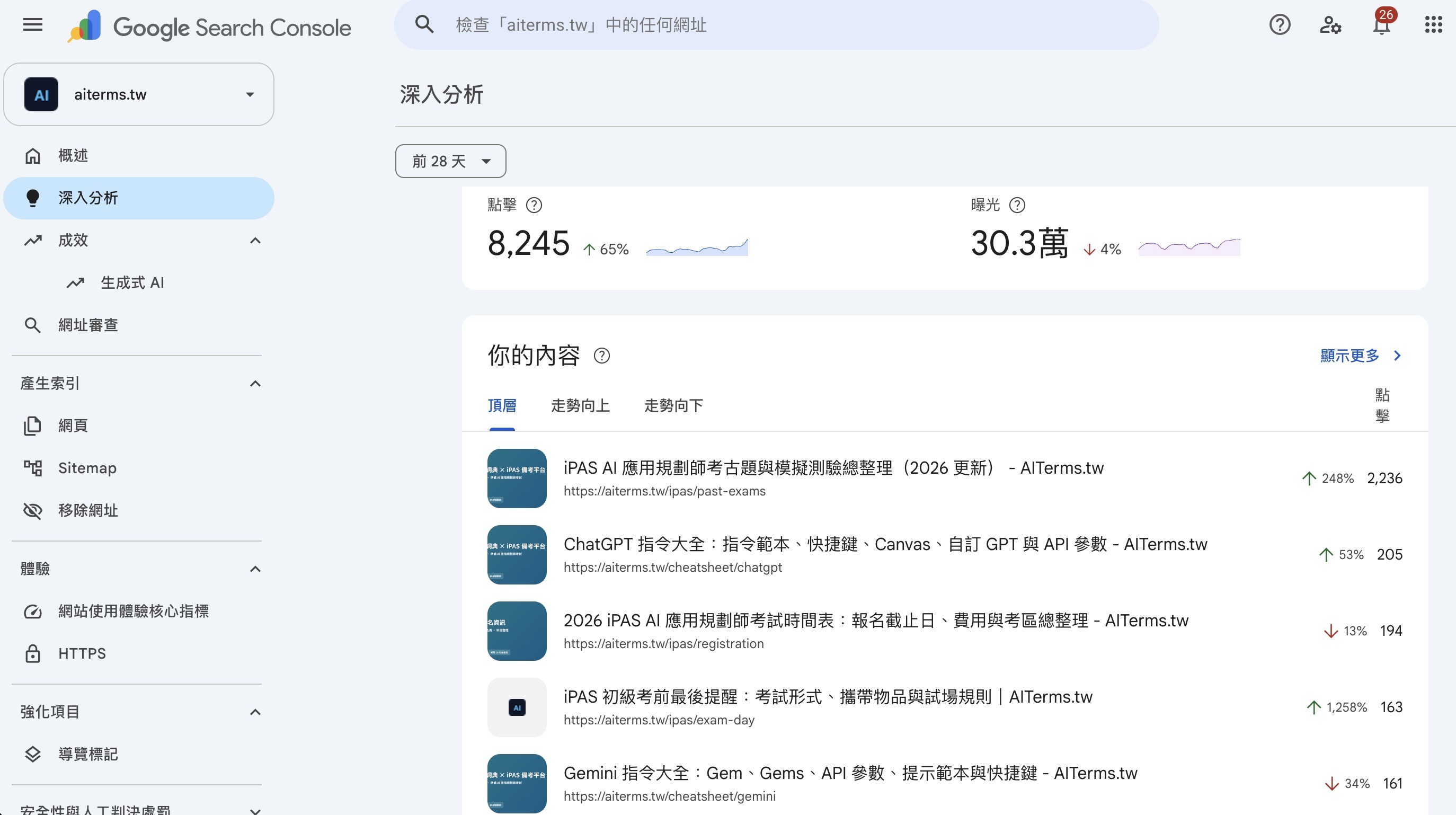
Task: Open the ChatGPT 指令大全 page row
Action: pos(945,554)
